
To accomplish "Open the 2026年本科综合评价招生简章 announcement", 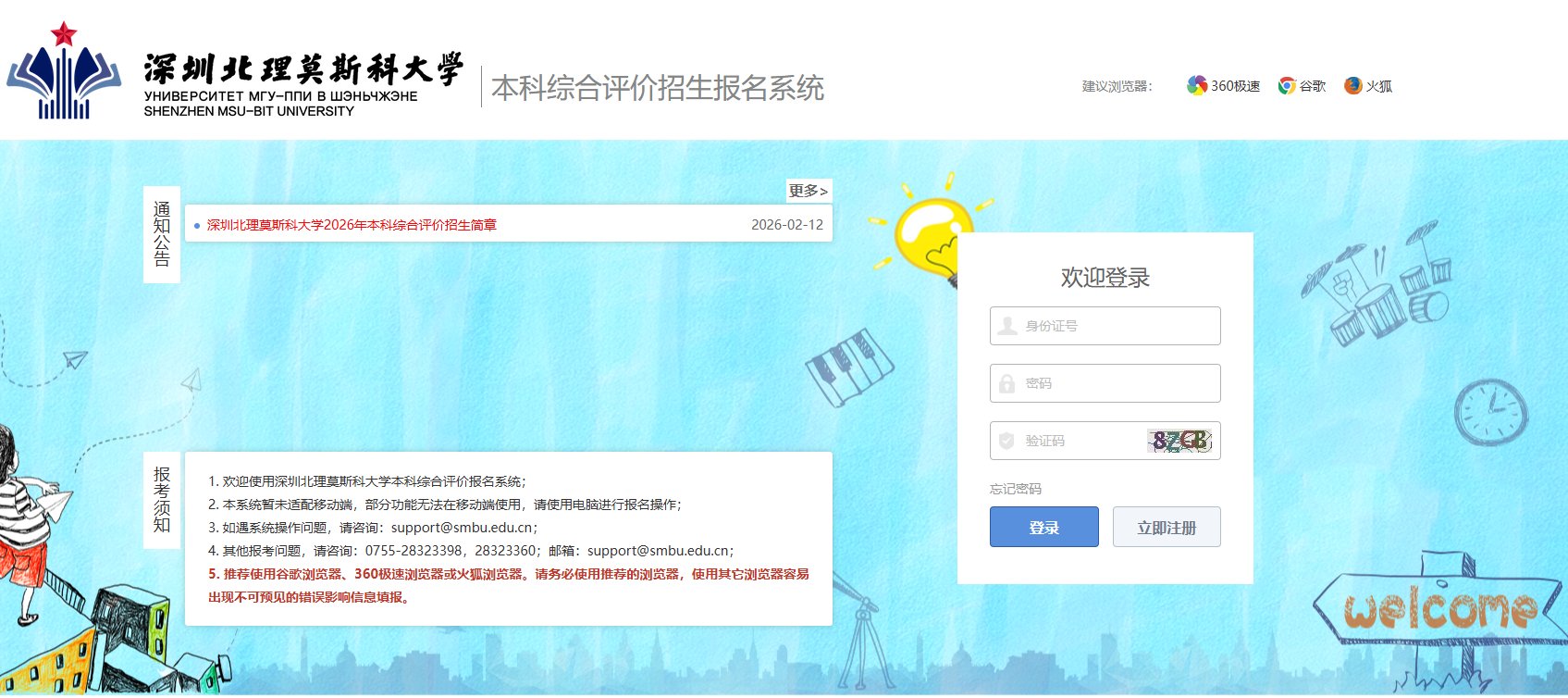I will tap(352, 225).
